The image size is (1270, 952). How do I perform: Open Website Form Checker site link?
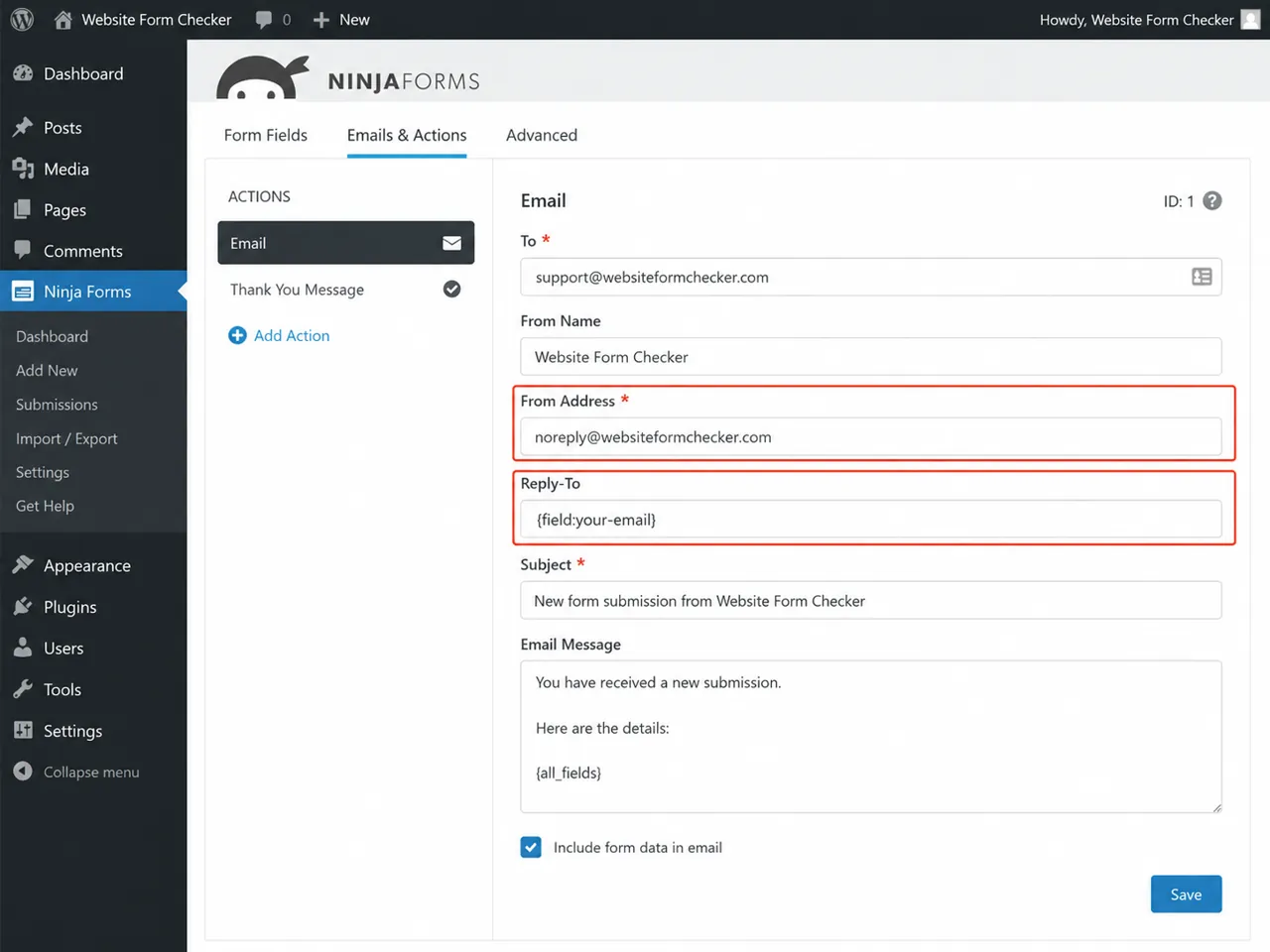[x=157, y=20]
